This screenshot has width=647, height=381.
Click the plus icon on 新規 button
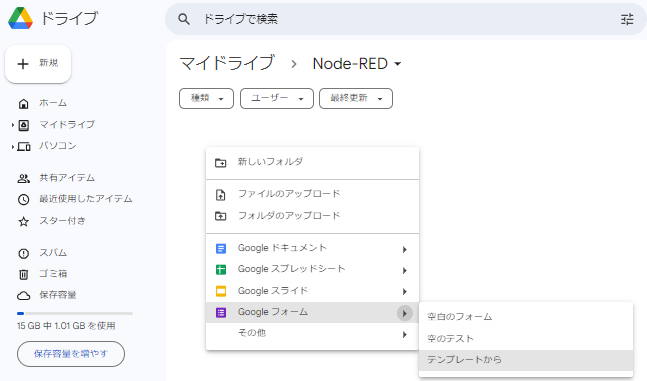tap(23, 64)
